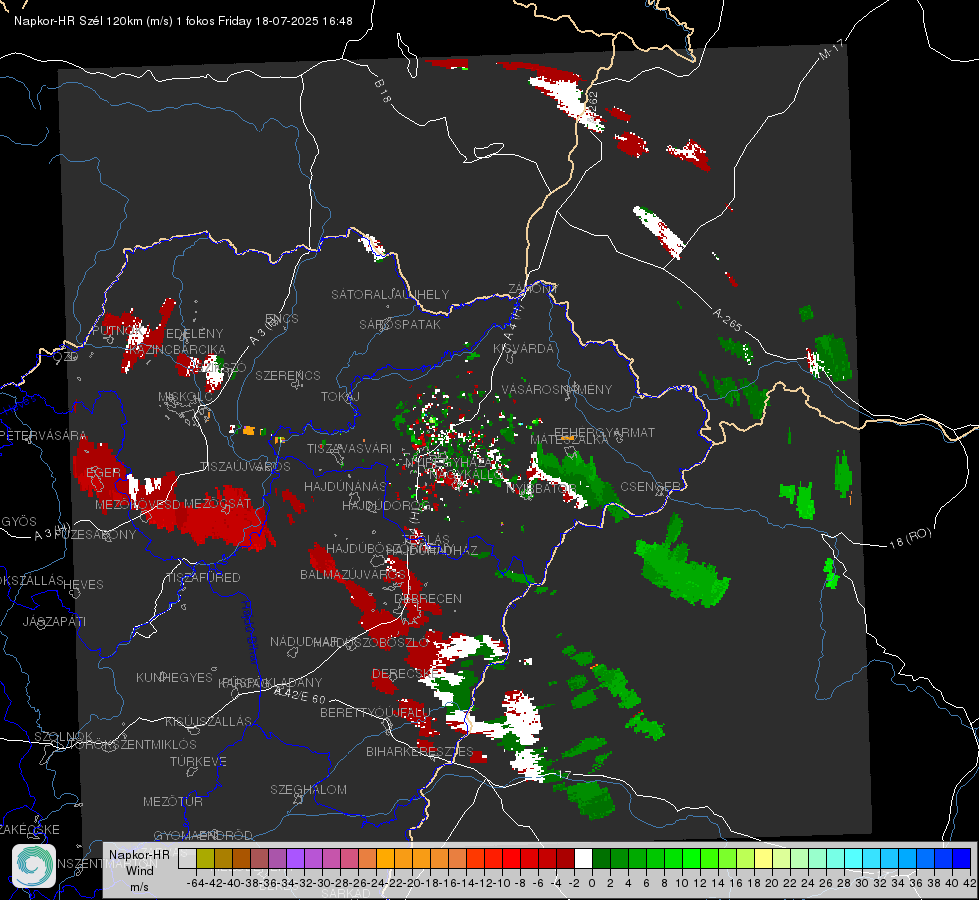
Task: Click the SZERENCS label
Action: click(x=288, y=375)
